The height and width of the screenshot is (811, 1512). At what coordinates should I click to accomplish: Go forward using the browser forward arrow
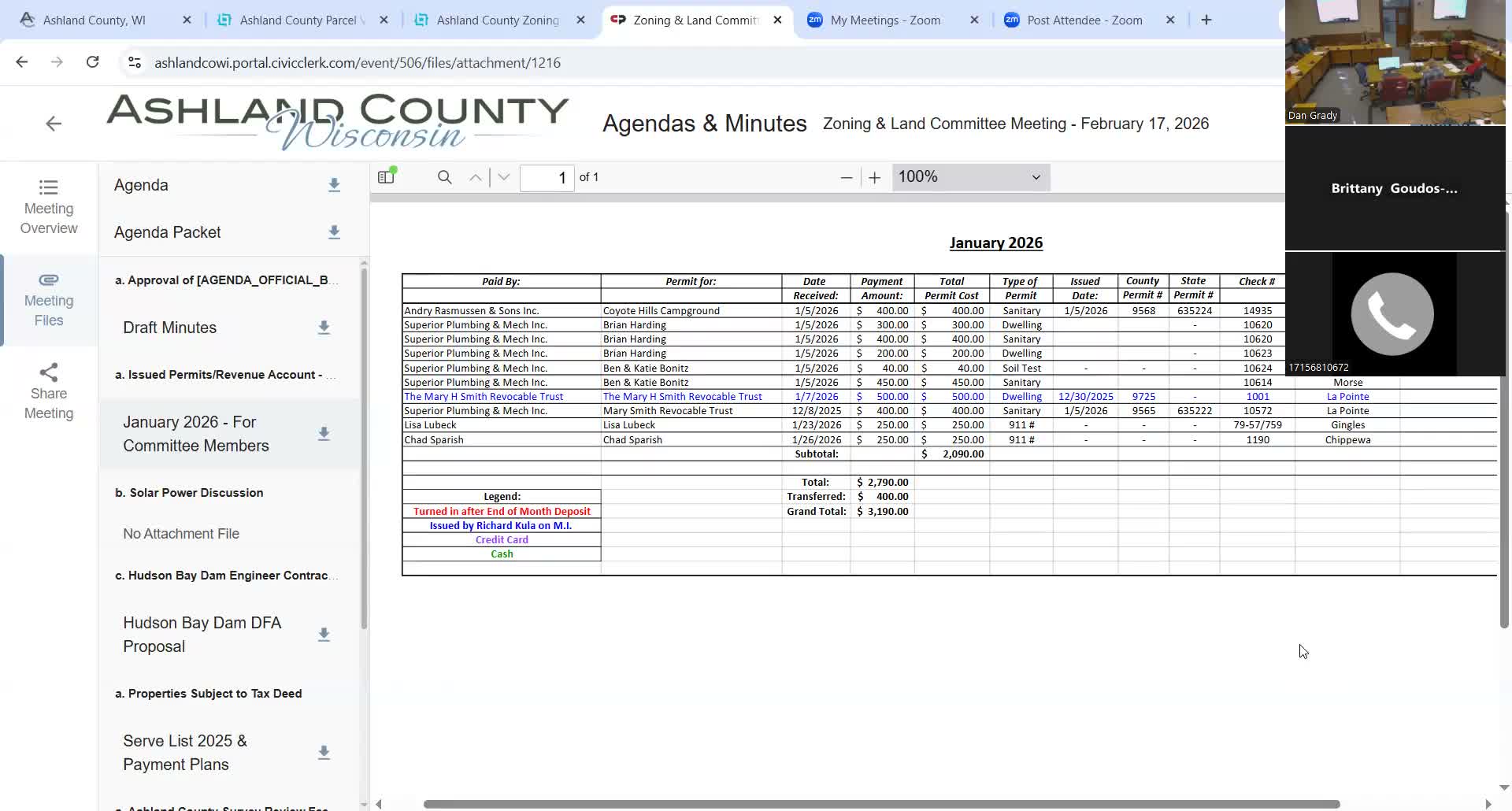click(x=57, y=62)
